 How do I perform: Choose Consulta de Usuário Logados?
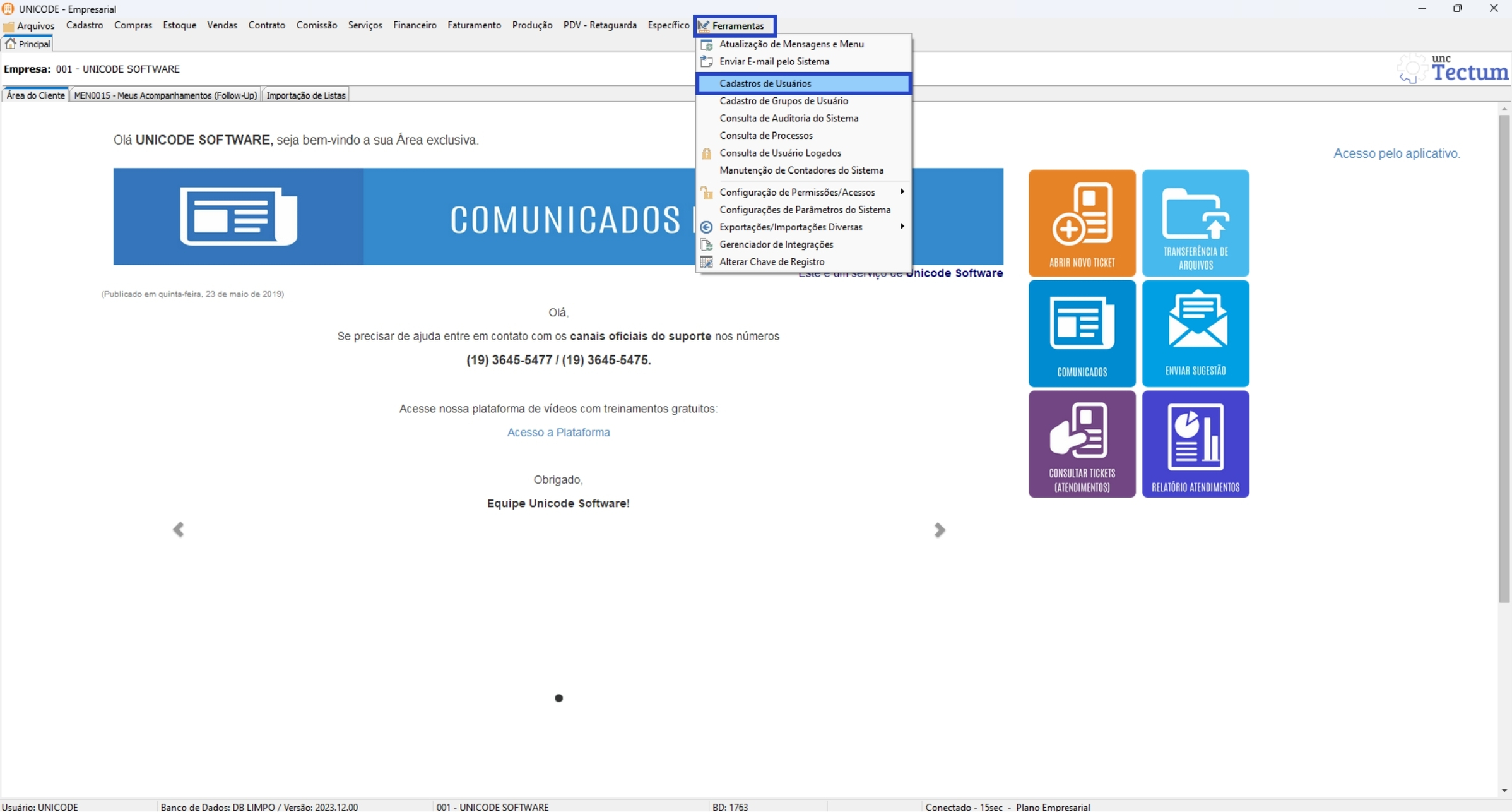tap(780, 153)
